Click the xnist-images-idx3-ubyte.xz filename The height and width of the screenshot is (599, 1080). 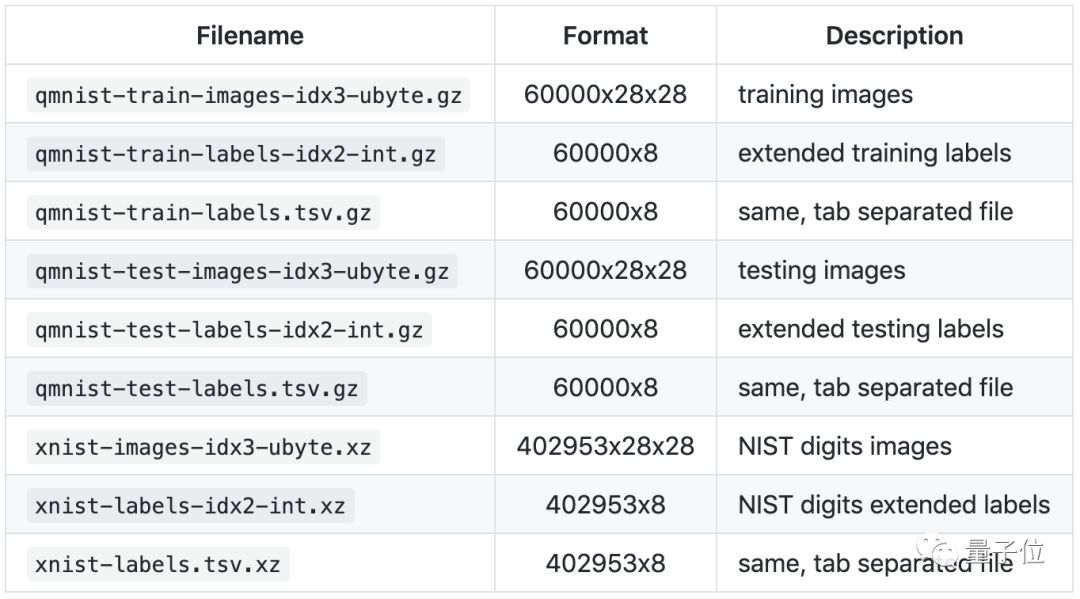[x=203, y=447]
